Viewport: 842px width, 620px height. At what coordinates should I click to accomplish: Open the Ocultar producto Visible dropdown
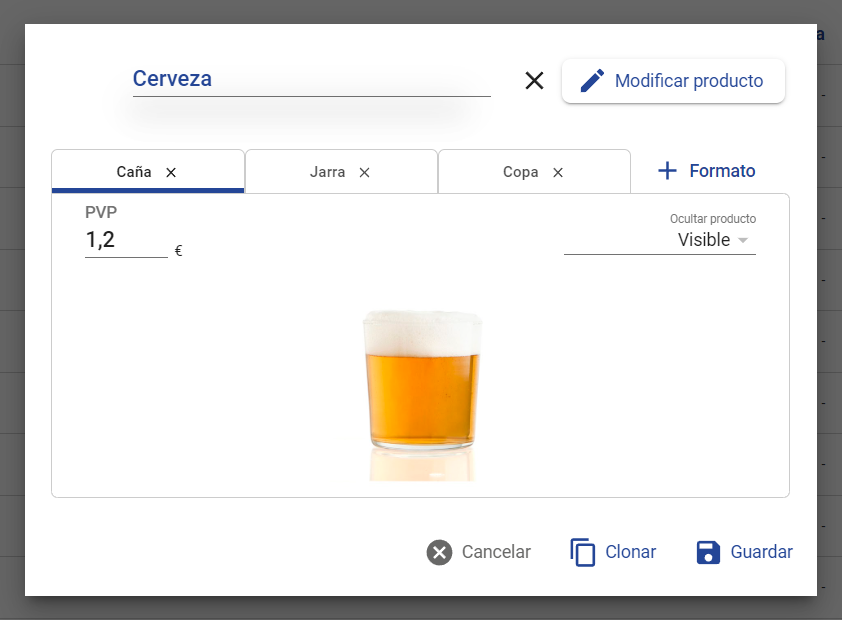click(660, 239)
